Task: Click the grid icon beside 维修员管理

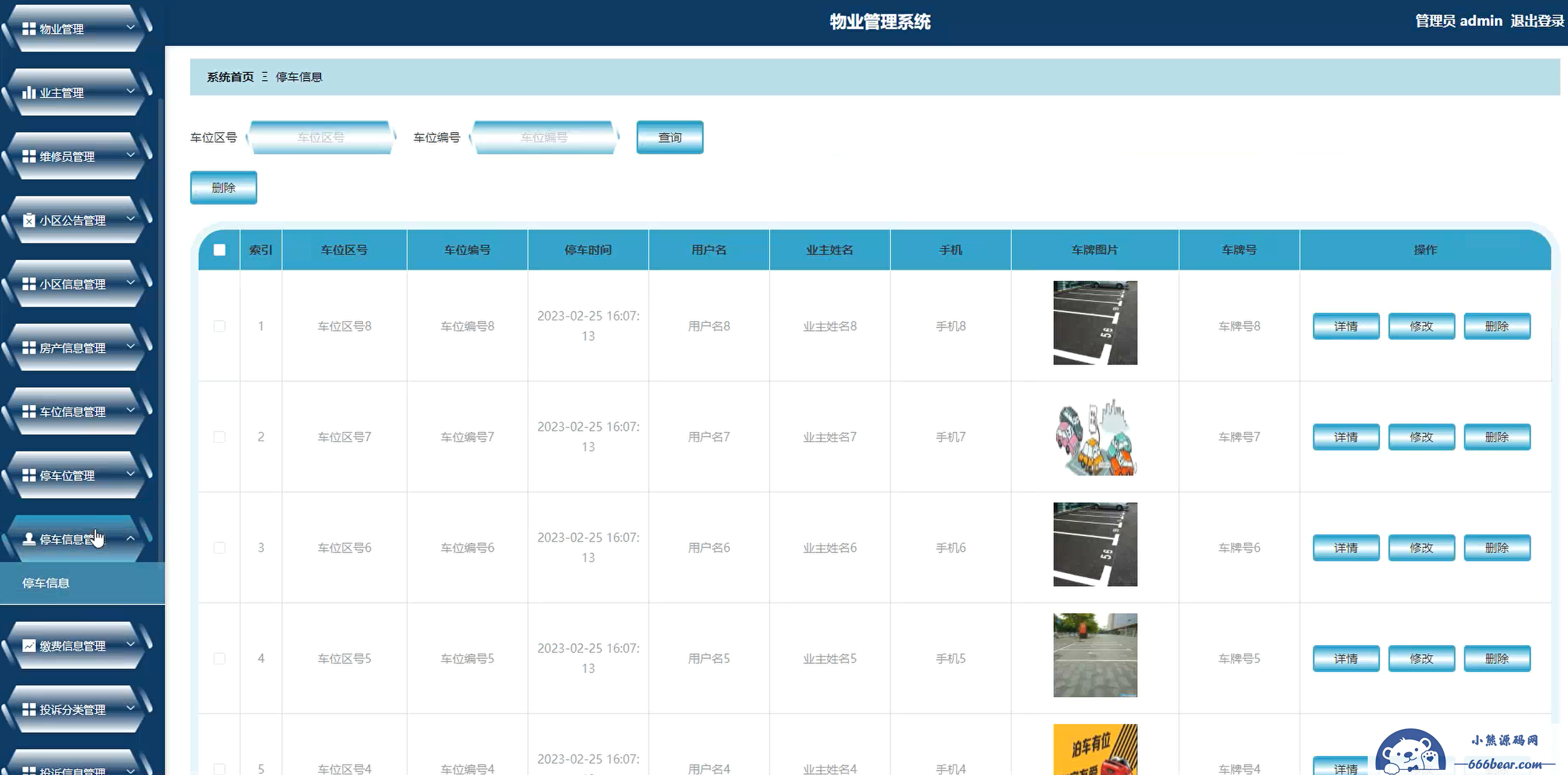Action: [x=29, y=157]
